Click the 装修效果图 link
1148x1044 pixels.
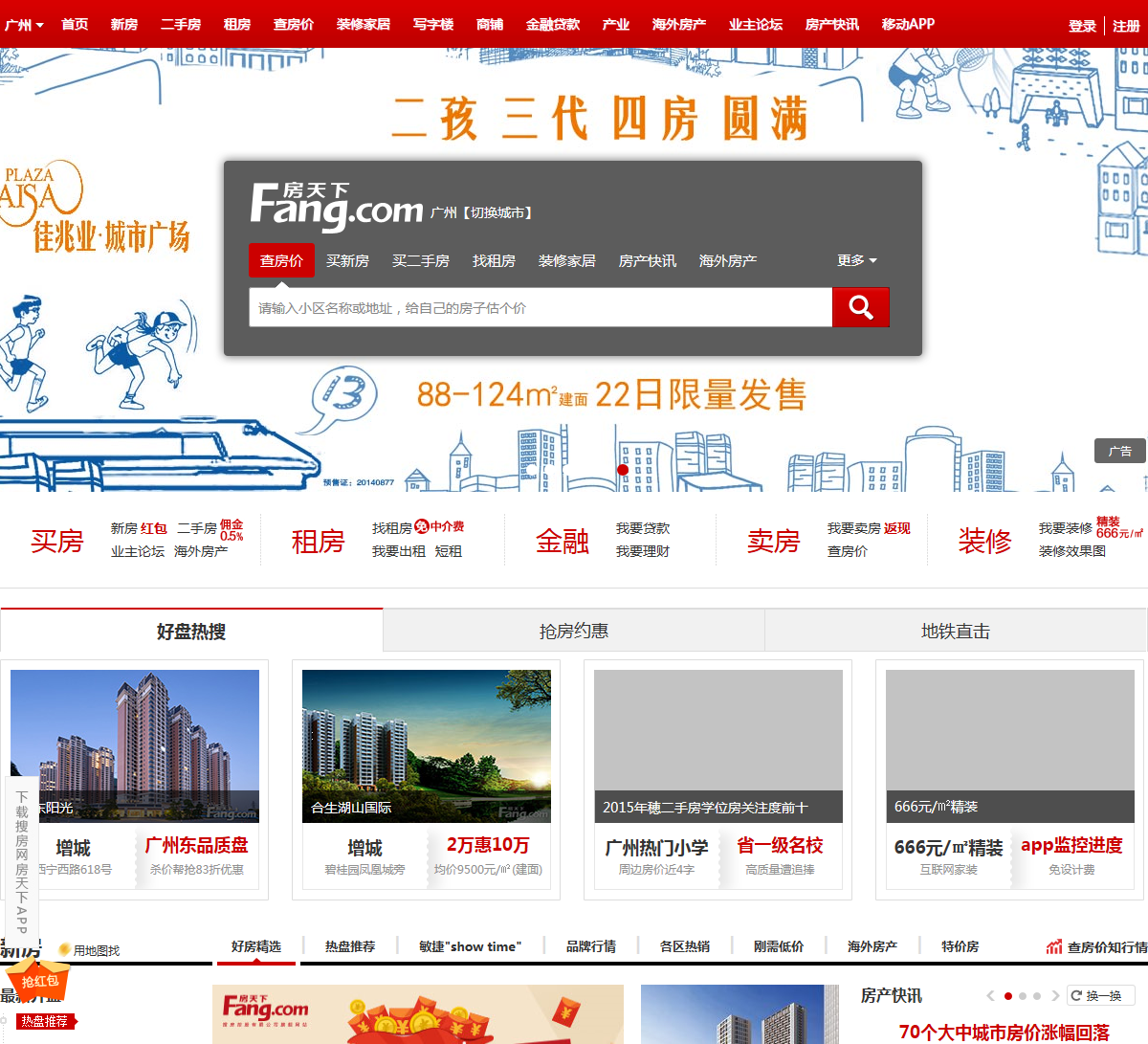1072,551
